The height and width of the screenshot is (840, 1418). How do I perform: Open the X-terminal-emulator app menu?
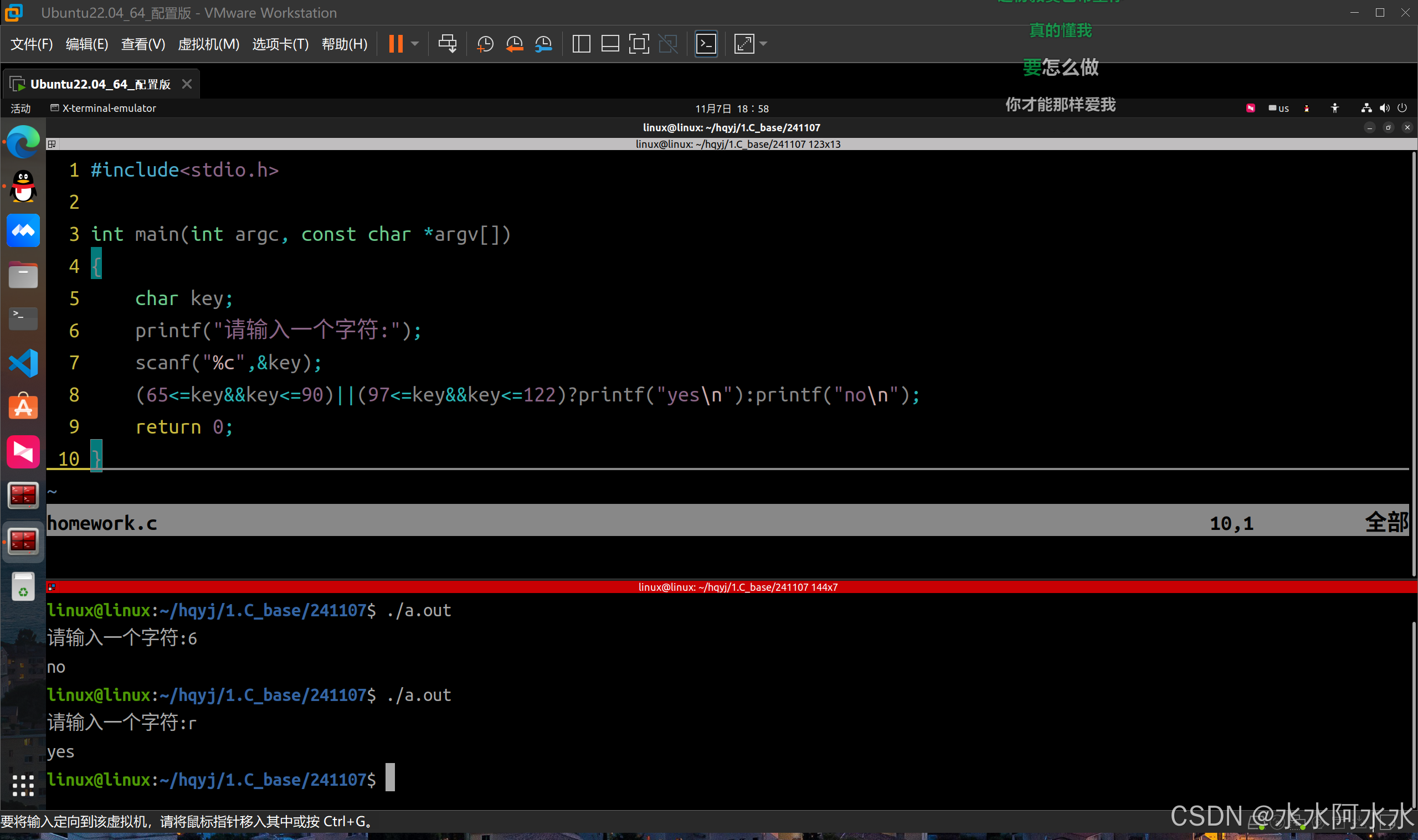[103, 108]
